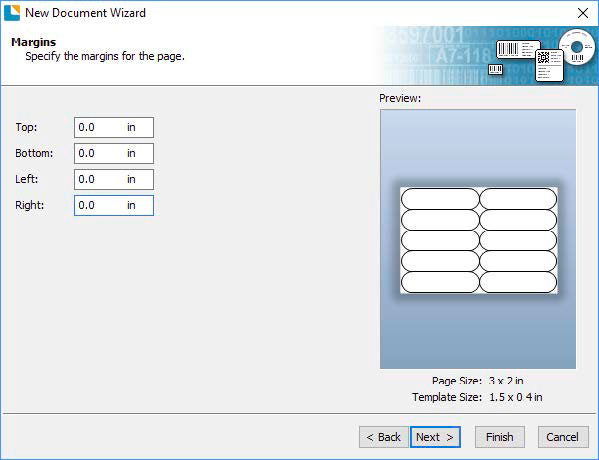599x460 pixels.
Task: Click into the Right margin field
Action: (x=114, y=205)
